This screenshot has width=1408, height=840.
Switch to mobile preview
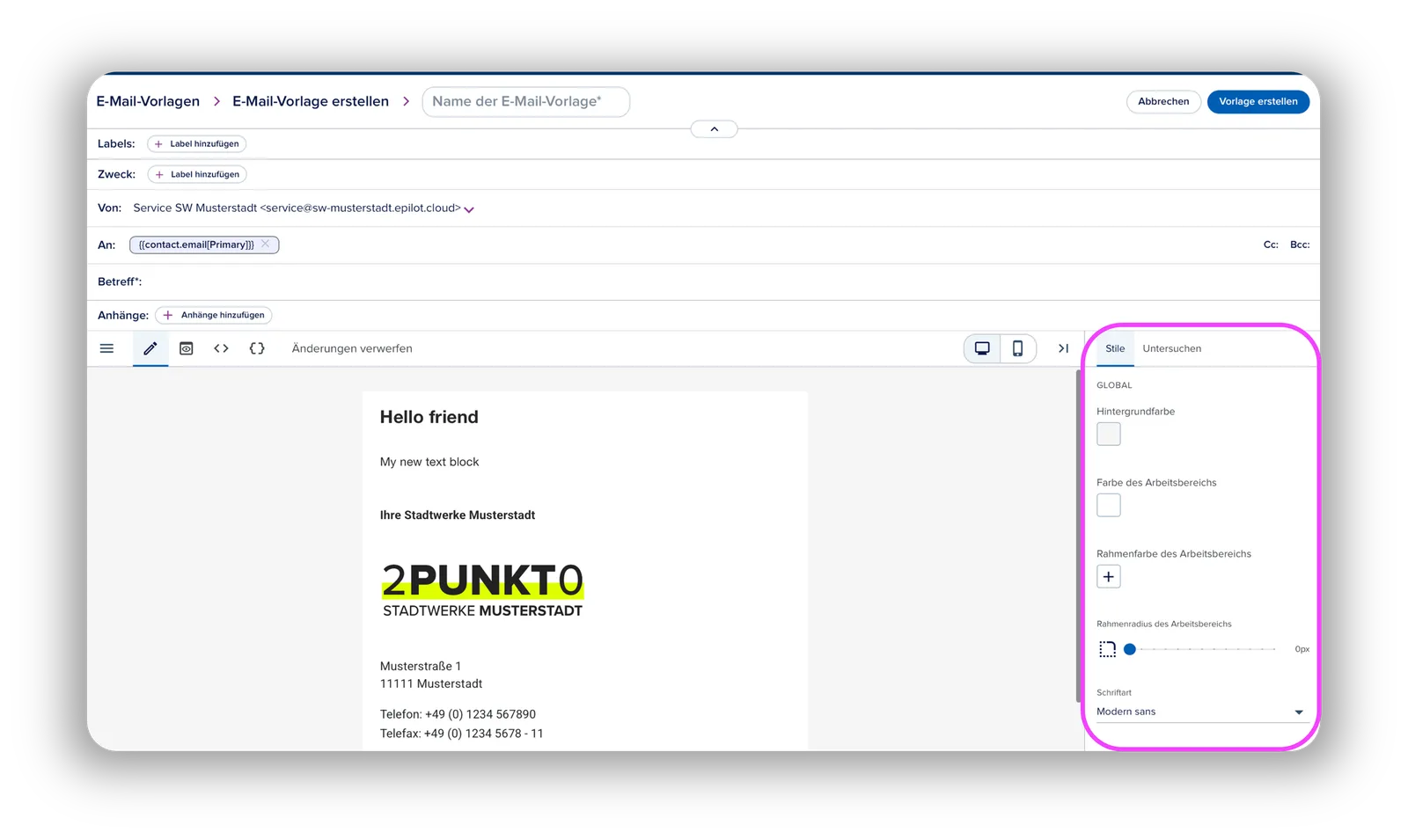pos(1018,348)
